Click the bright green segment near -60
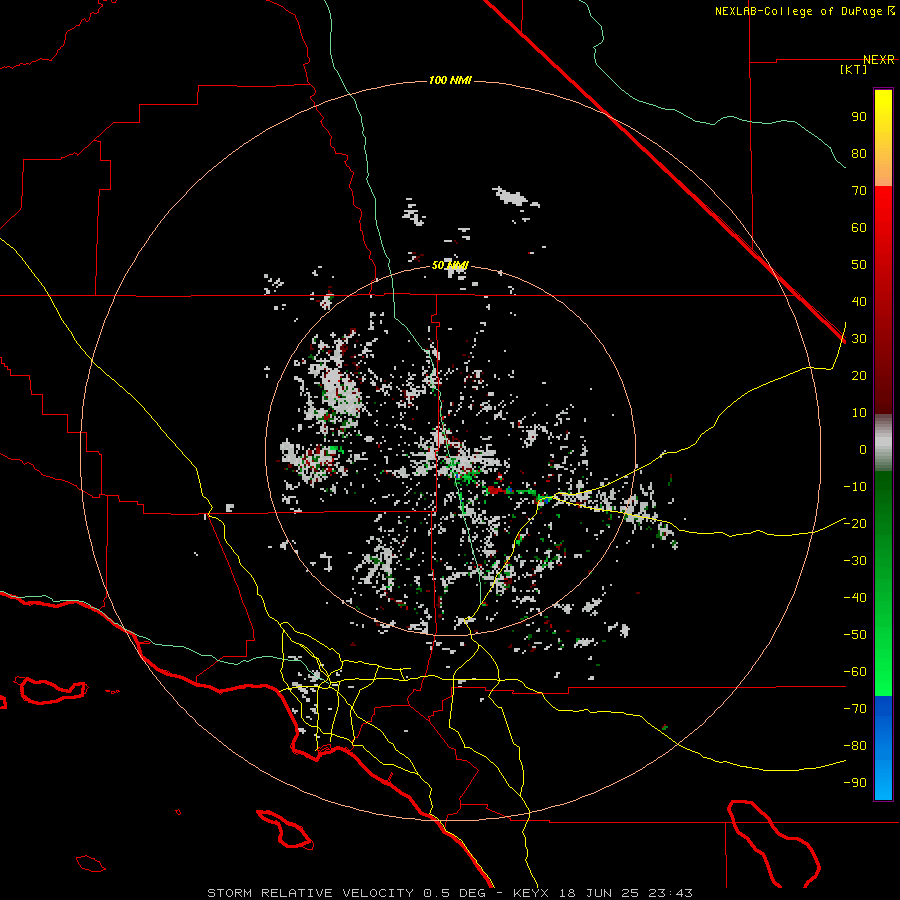 [x=883, y=674]
